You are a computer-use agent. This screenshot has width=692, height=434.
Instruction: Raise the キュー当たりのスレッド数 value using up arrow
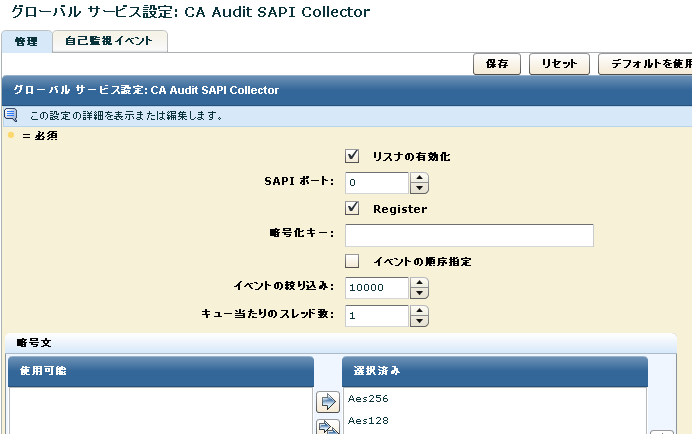(420, 310)
